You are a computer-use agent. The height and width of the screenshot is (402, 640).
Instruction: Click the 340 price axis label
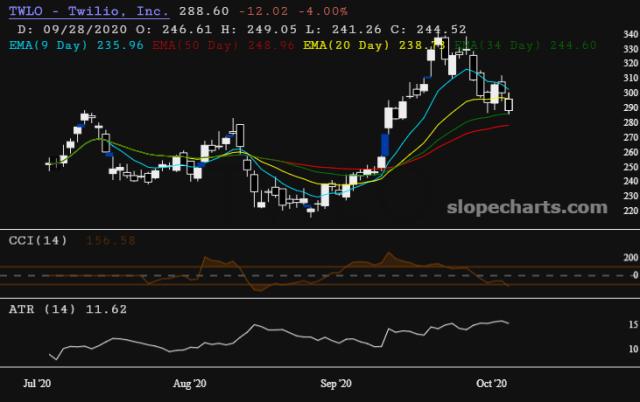[603, 34]
